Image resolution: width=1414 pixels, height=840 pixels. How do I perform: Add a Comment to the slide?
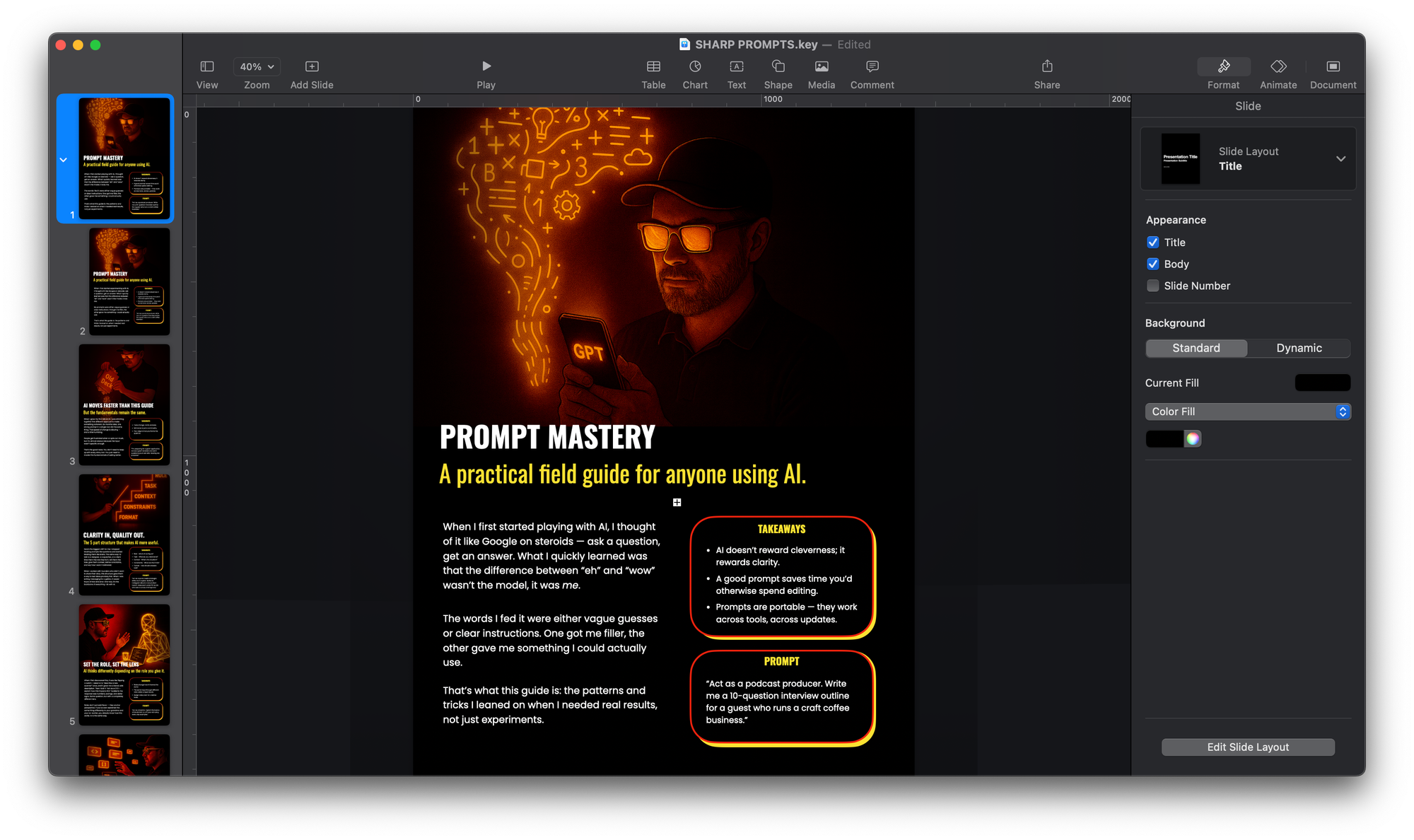[872, 66]
